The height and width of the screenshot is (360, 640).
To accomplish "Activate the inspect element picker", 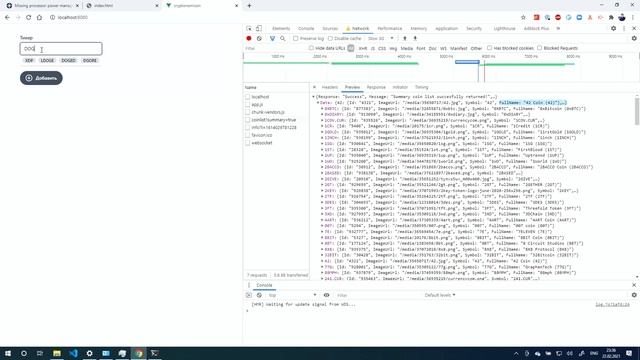I will tap(249, 29).
